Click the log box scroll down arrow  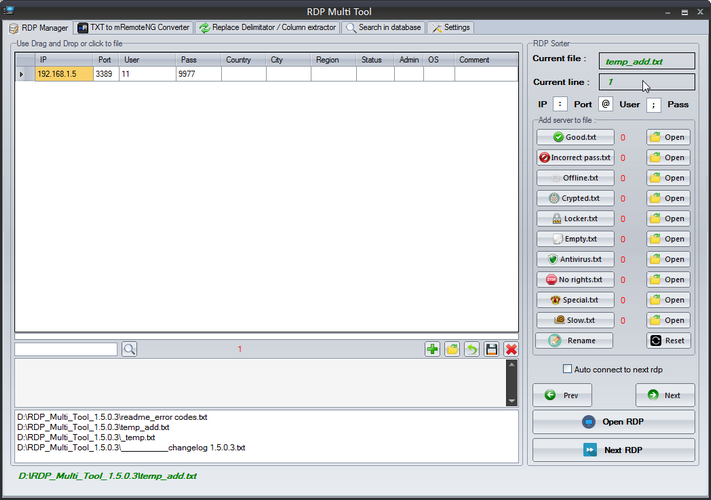click(x=511, y=401)
